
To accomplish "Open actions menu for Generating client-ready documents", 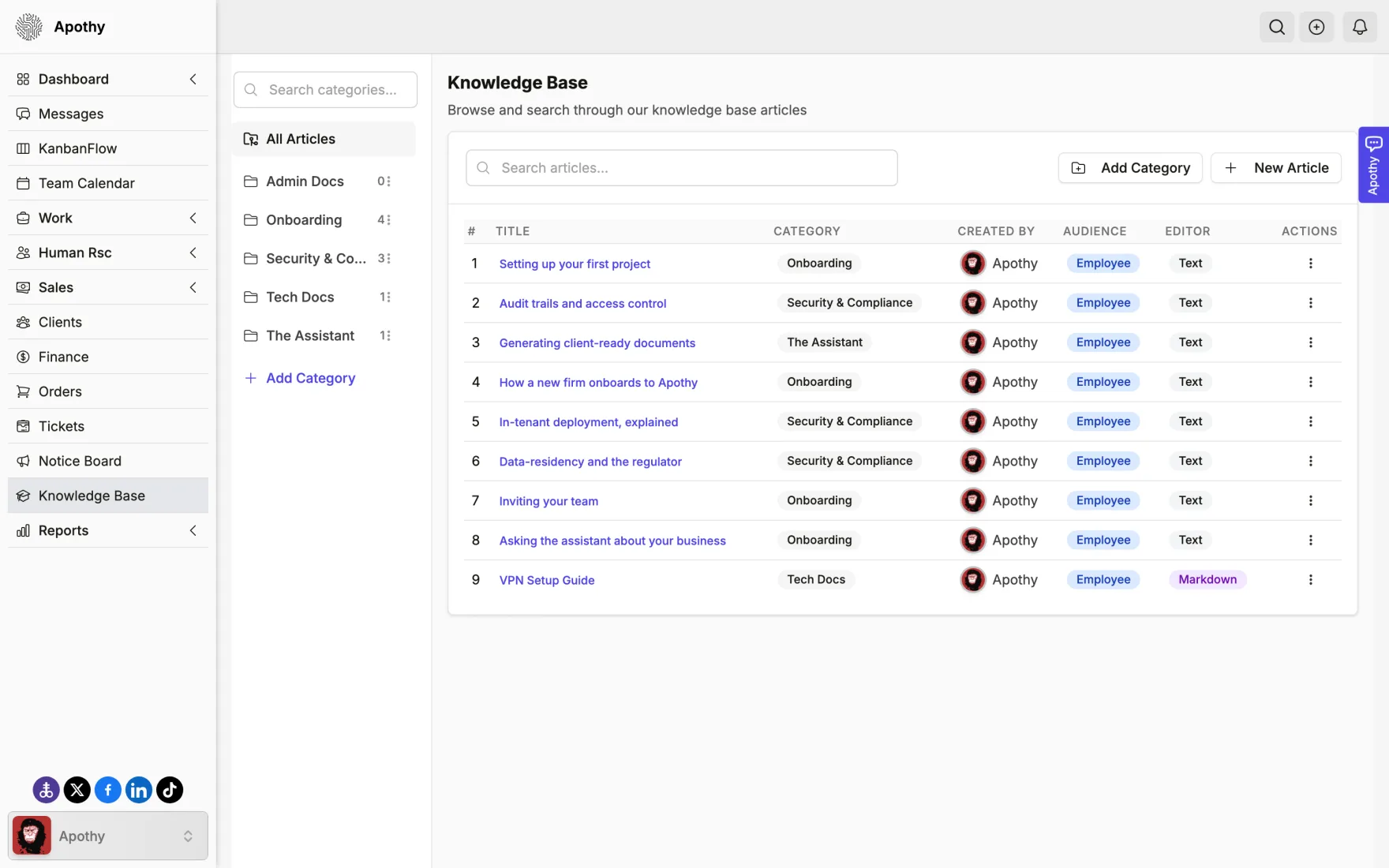I will [1310, 342].
